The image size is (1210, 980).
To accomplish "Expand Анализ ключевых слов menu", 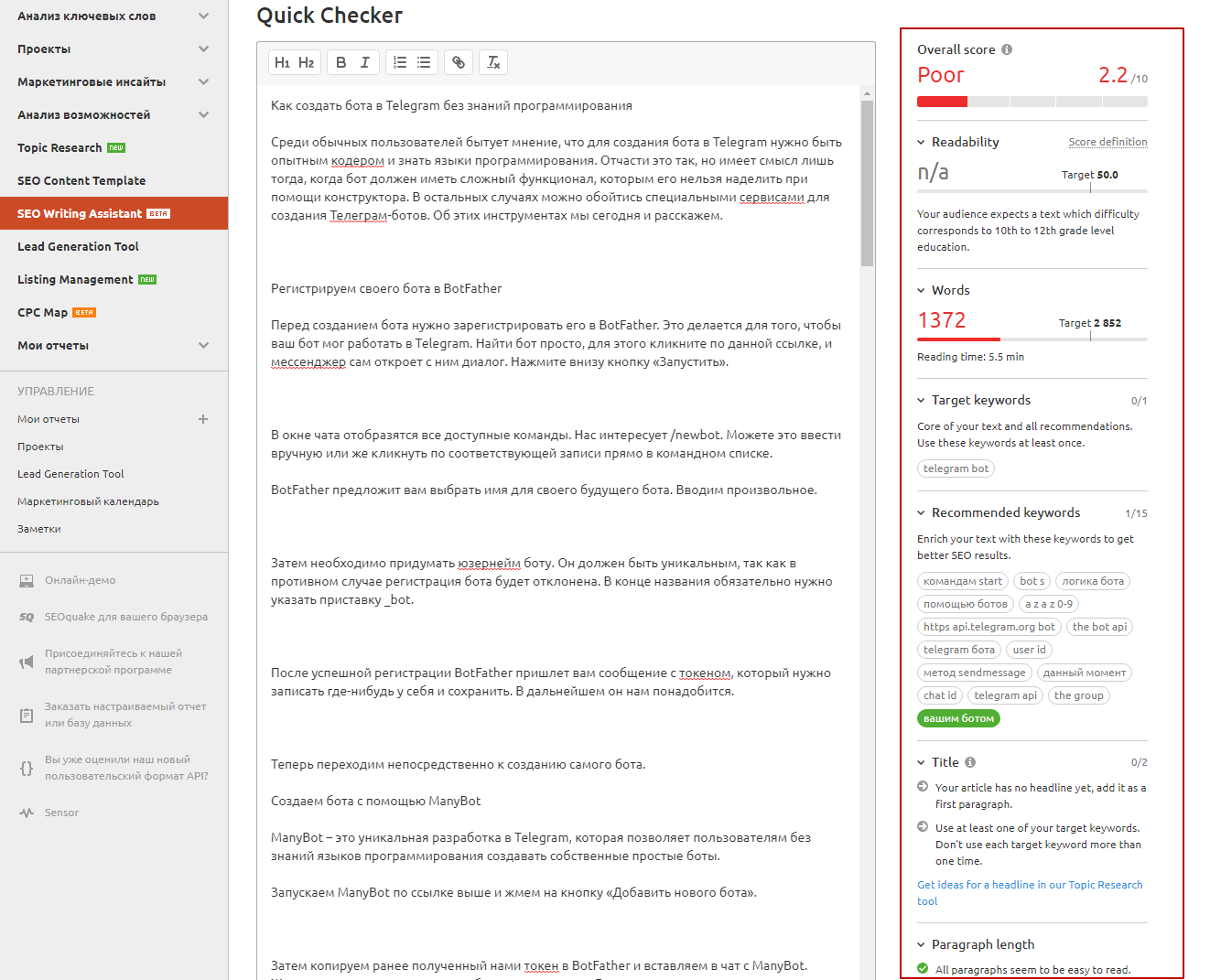I will click(x=203, y=16).
